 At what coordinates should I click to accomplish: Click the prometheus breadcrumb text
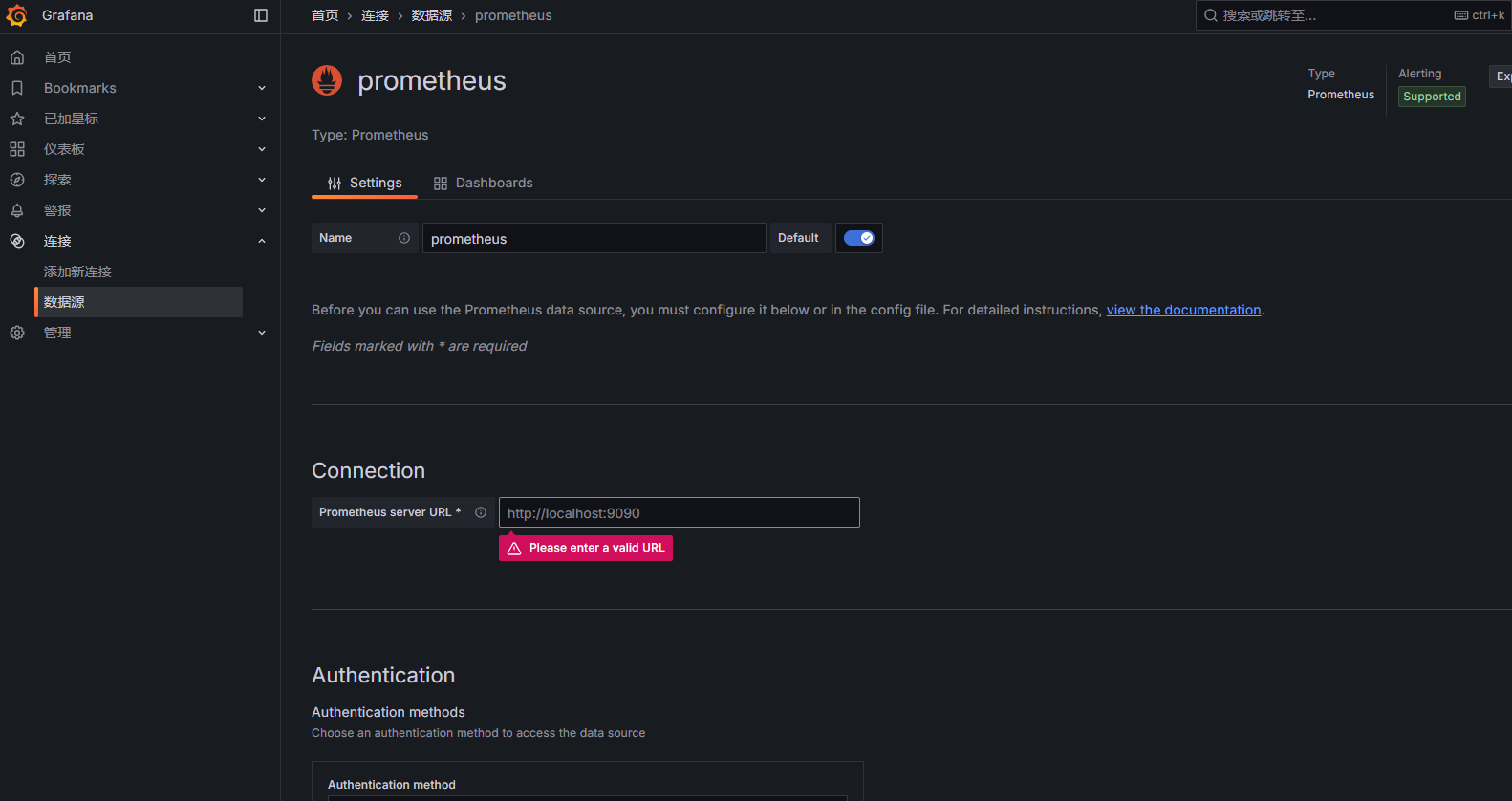tap(513, 15)
